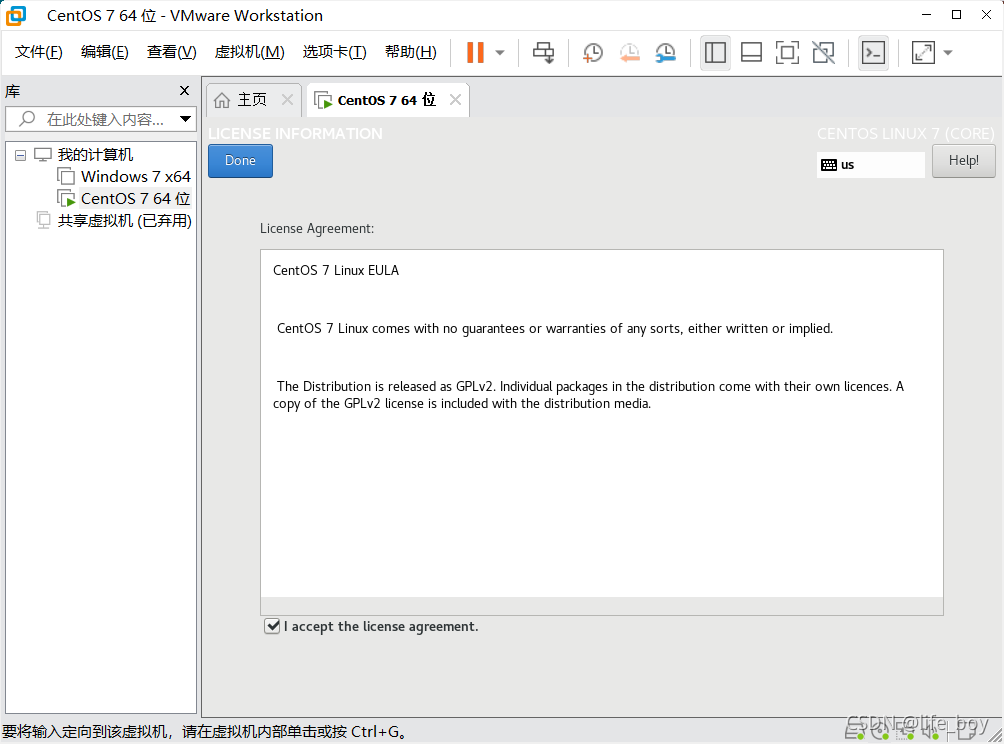The image size is (1004, 744).
Task: Open the library search dropdown arrow
Action: (x=185, y=119)
